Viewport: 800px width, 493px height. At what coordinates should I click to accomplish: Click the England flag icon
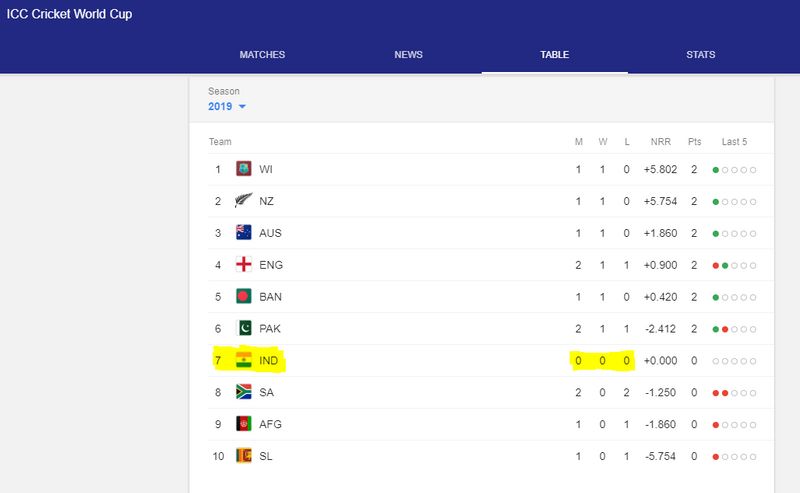tap(243, 264)
